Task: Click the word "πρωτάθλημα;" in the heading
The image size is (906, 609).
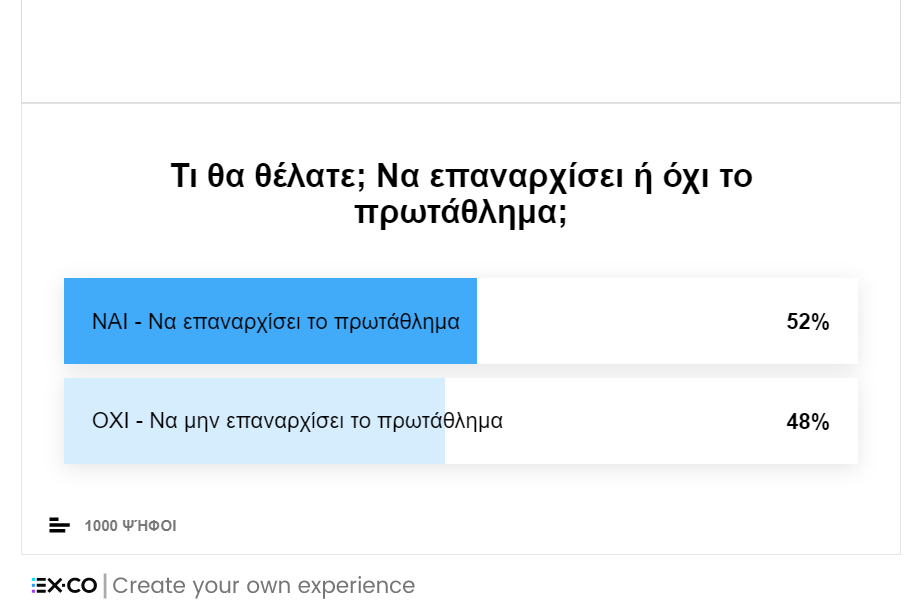Action: coord(461,212)
